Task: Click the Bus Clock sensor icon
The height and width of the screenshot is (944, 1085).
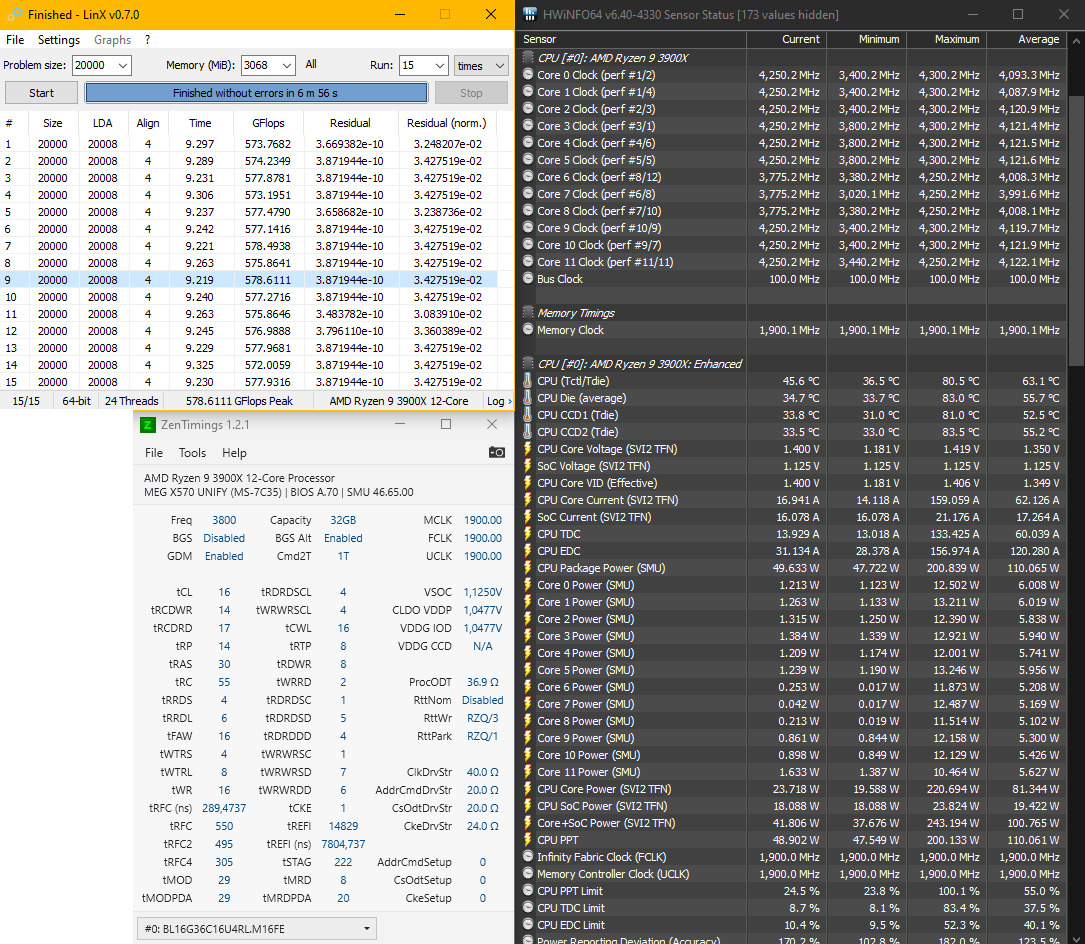Action: tap(528, 279)
